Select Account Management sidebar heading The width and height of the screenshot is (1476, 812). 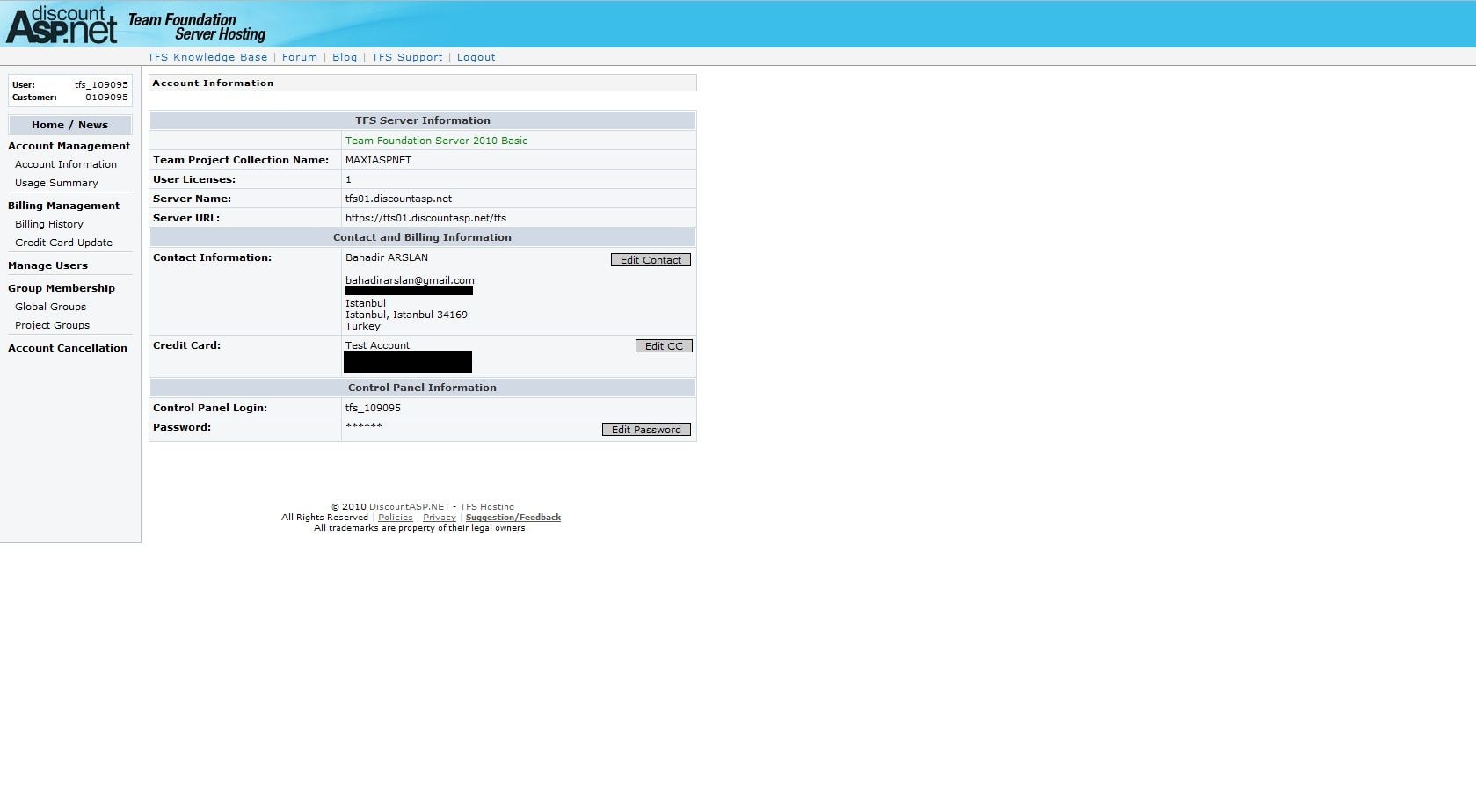click(x=69, y=146)
